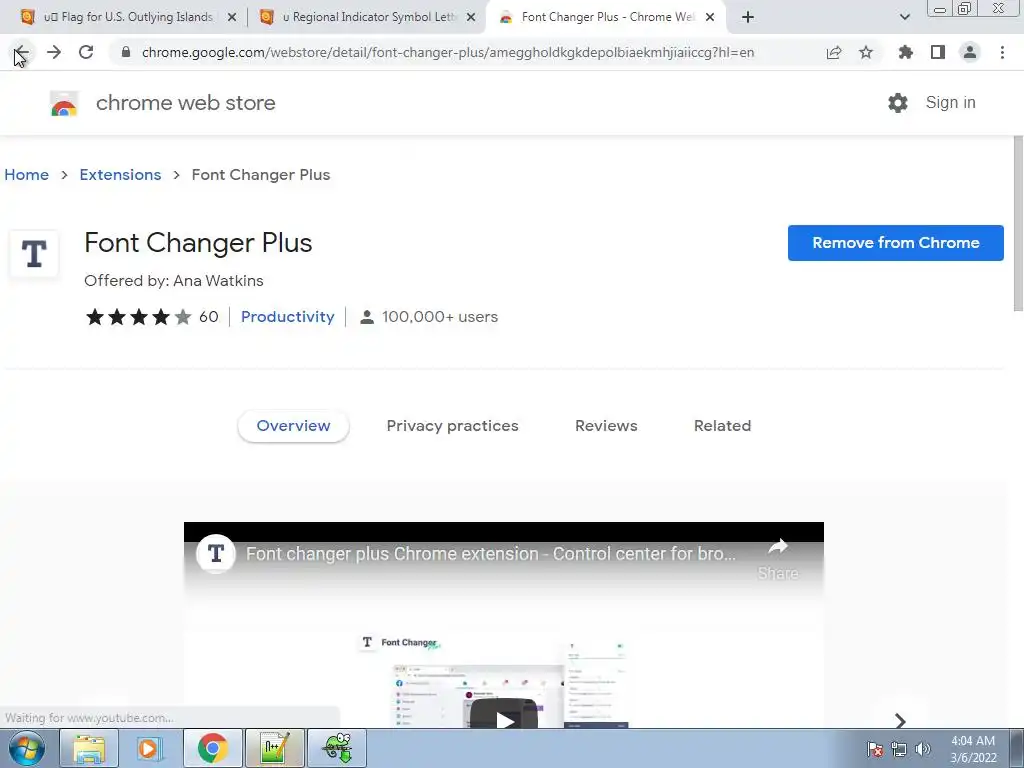Open the volume speaker tray icon
The width and height of the screenshot is (1024, 768).
[923, 749]
